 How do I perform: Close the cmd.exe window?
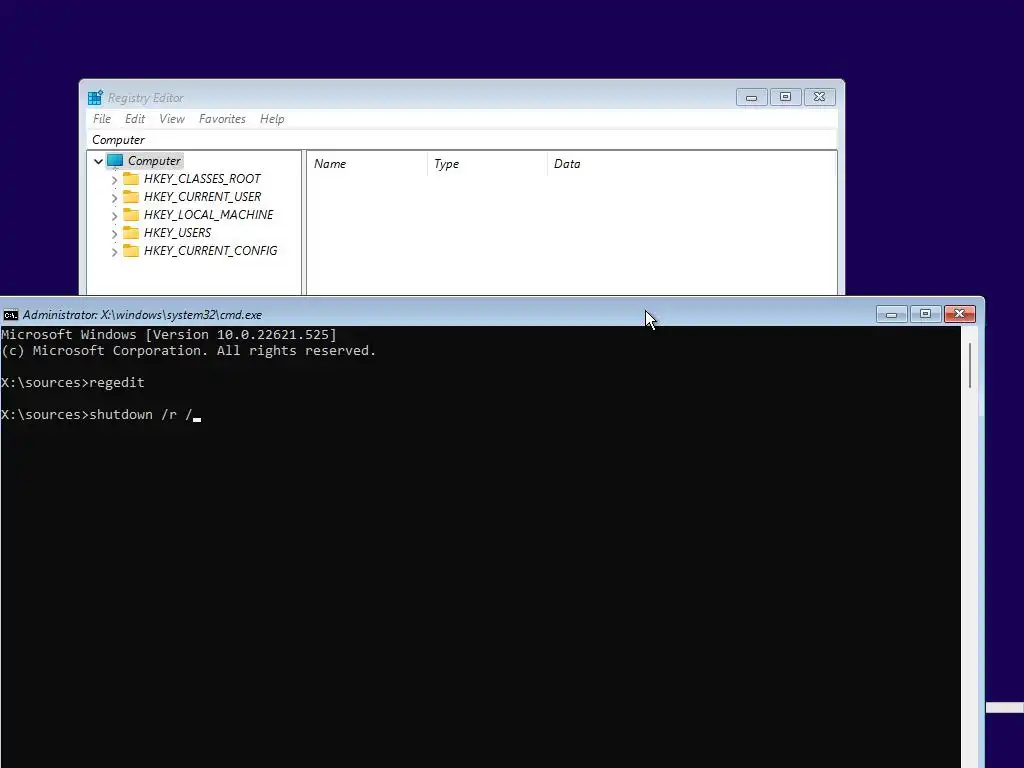pos(959,314)
